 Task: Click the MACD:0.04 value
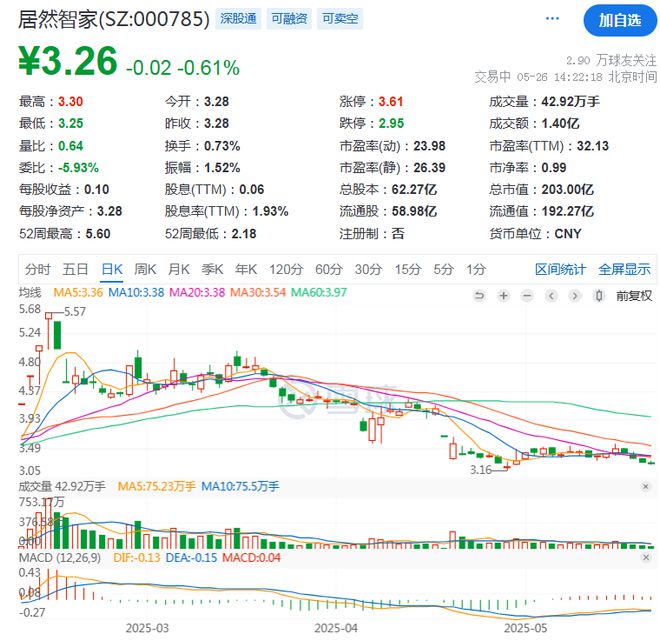coord(251,558)
